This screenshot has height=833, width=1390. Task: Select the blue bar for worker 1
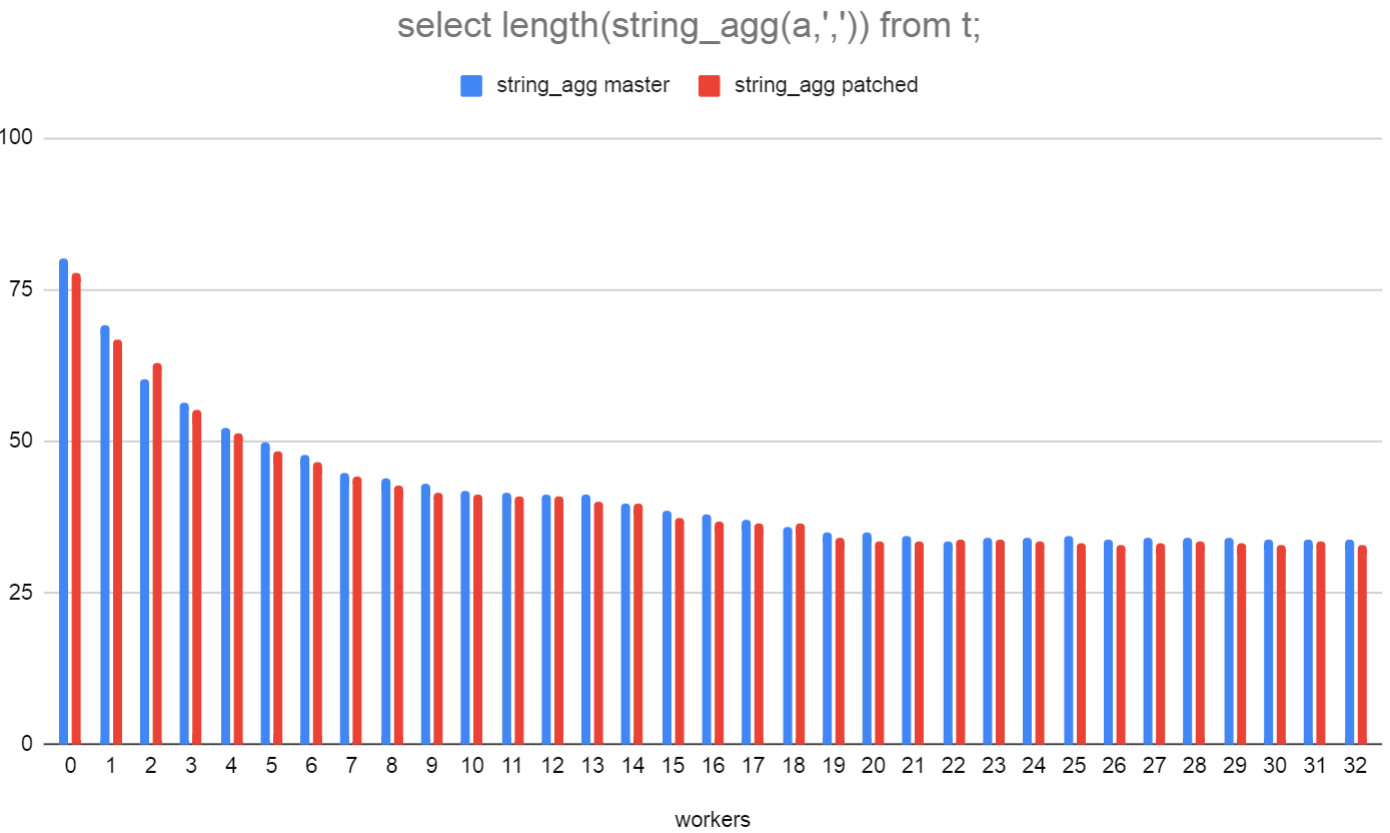[x=105, y=534]
